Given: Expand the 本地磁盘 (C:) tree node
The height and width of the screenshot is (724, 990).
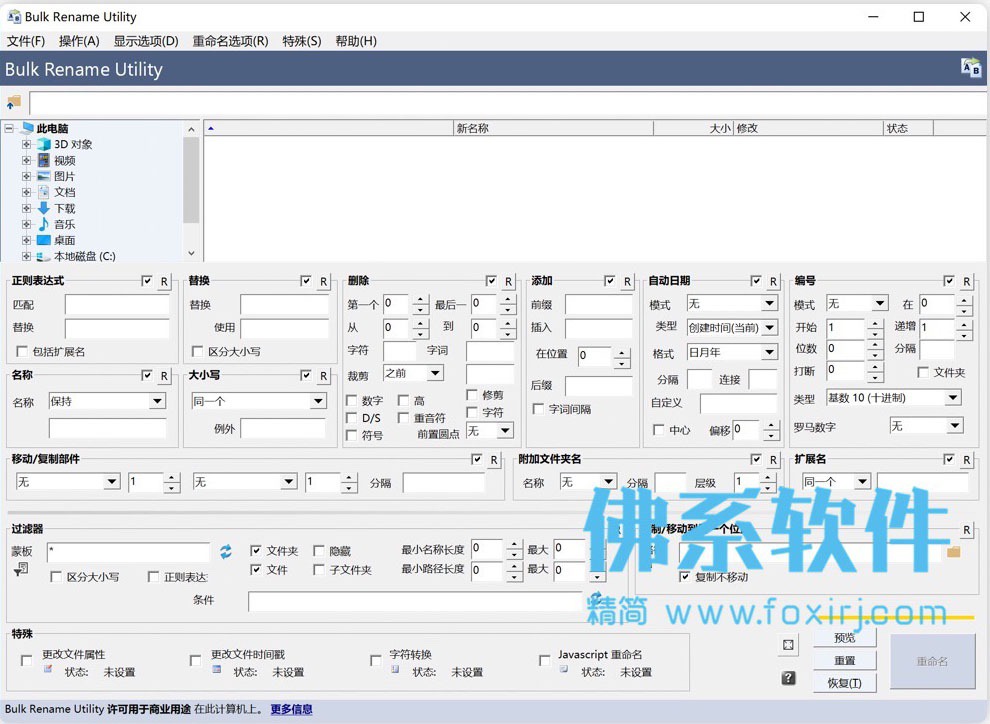Looking at the screenshot, I should (26, 256).
